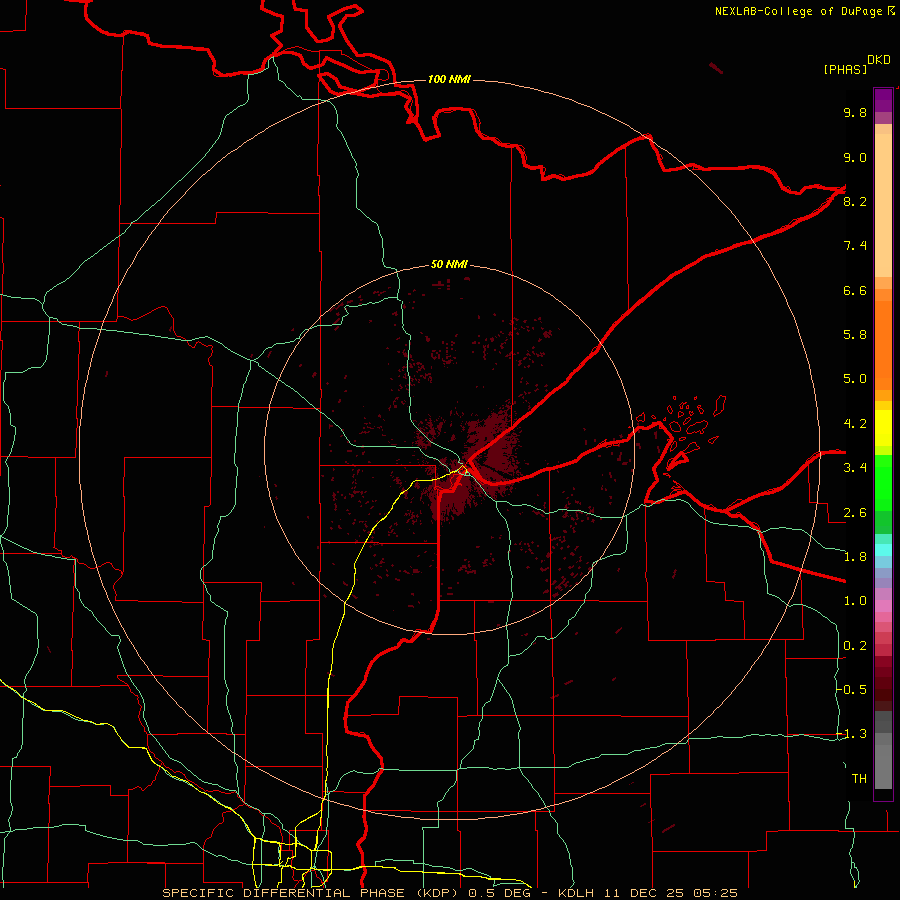900x900 pixels.
Task: Select the 5.8 legend value
Action: pos(855,335)
